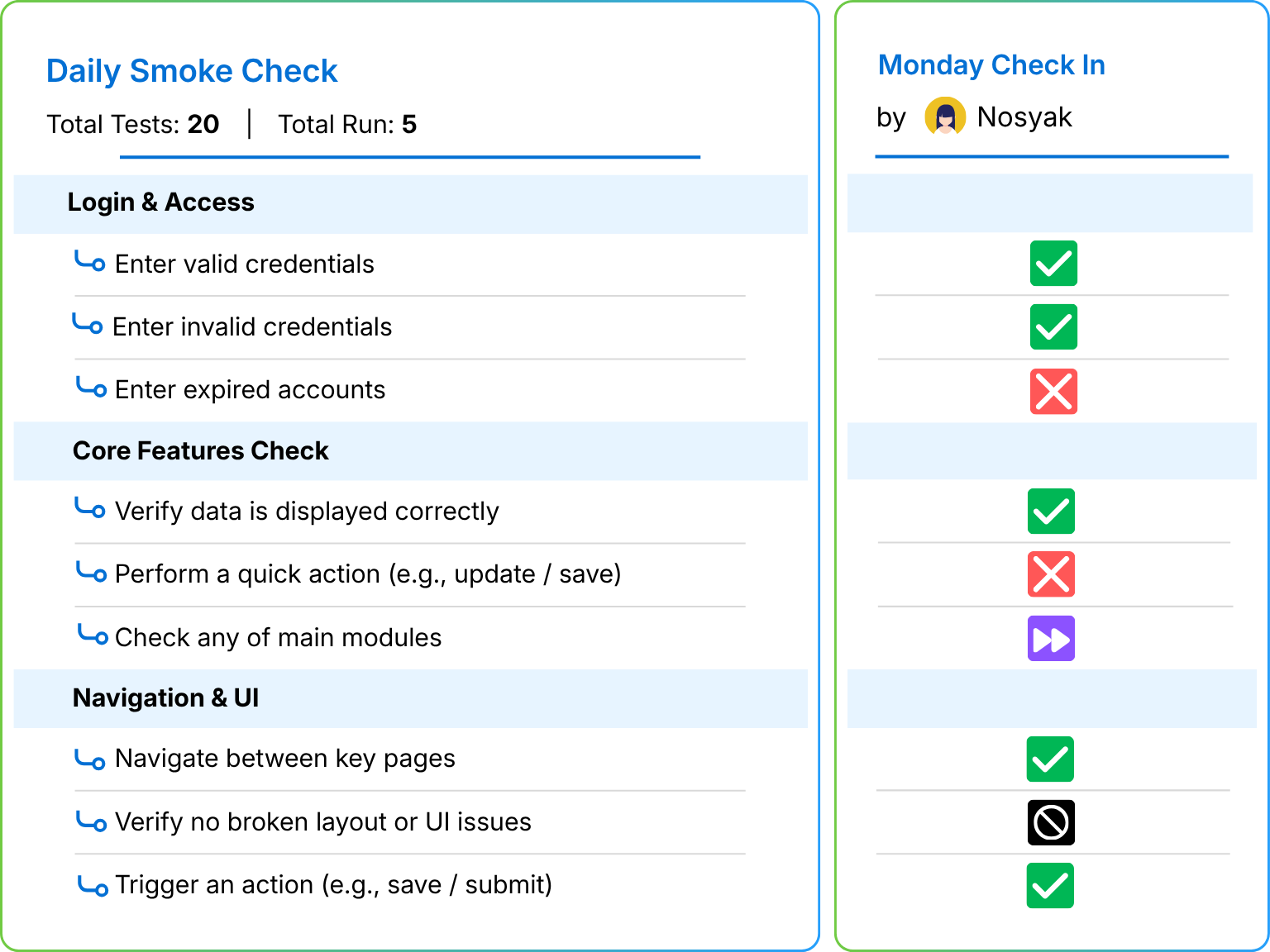Open the Monday Check In heading
This screenshot has width=1270, height=952.
[991, 64]
